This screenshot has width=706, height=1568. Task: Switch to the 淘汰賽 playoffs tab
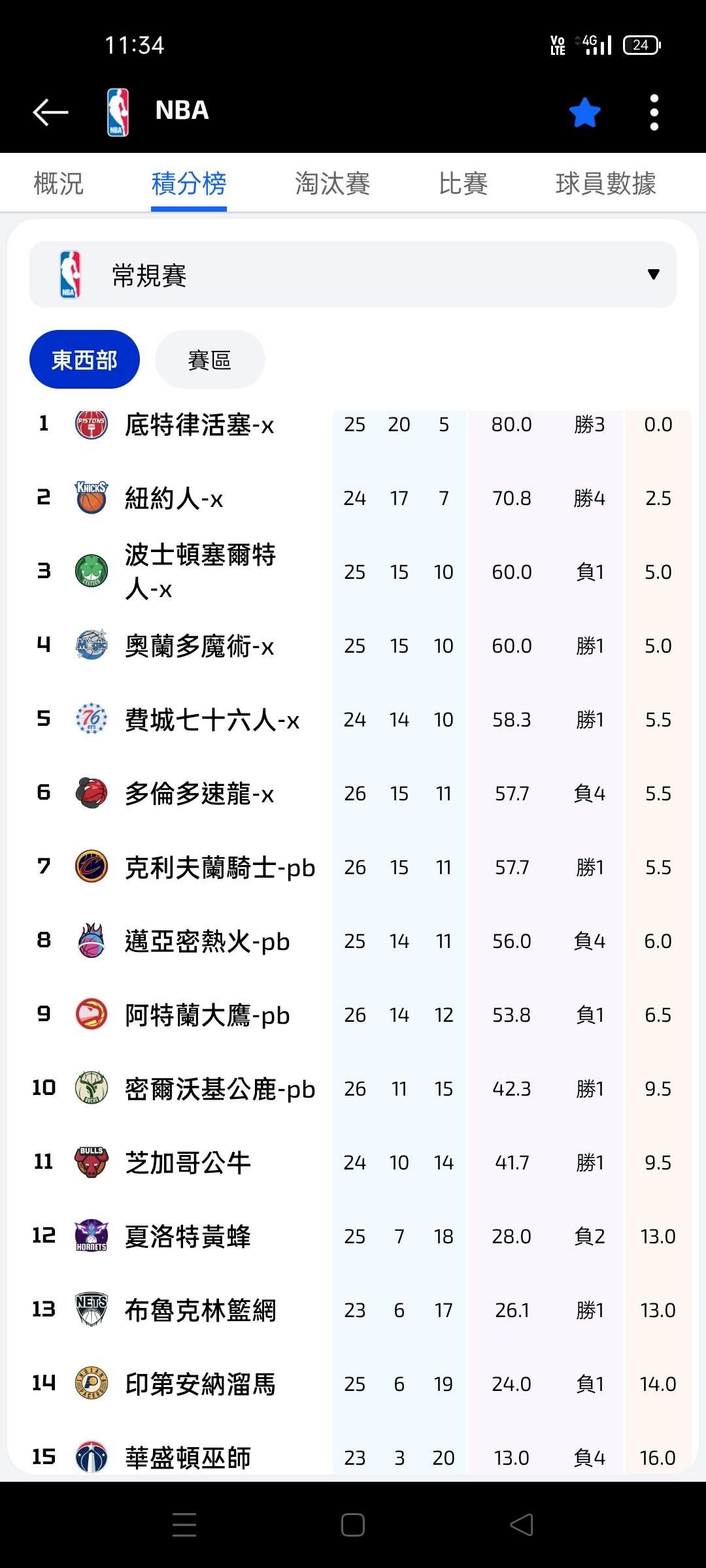point(332,184)
